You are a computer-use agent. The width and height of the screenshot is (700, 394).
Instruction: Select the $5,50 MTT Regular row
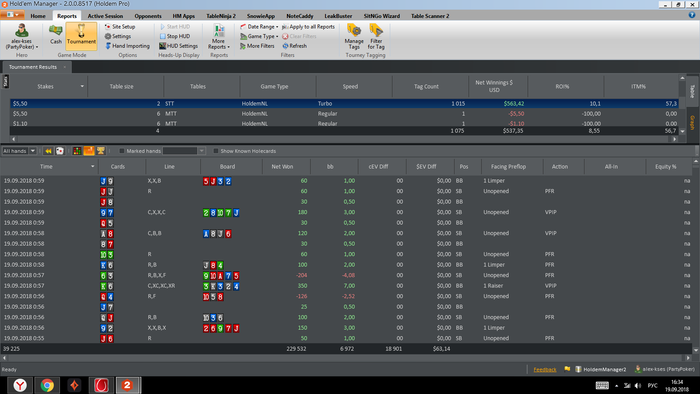pyautogui.click(x=344, y=114)
